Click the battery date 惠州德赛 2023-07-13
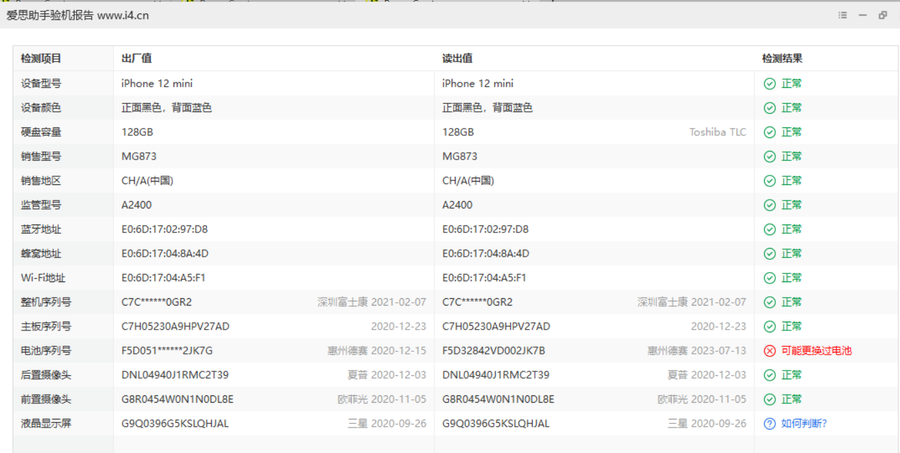The height and width of the screenshot is (453, 900). click(x=697, y=351)
